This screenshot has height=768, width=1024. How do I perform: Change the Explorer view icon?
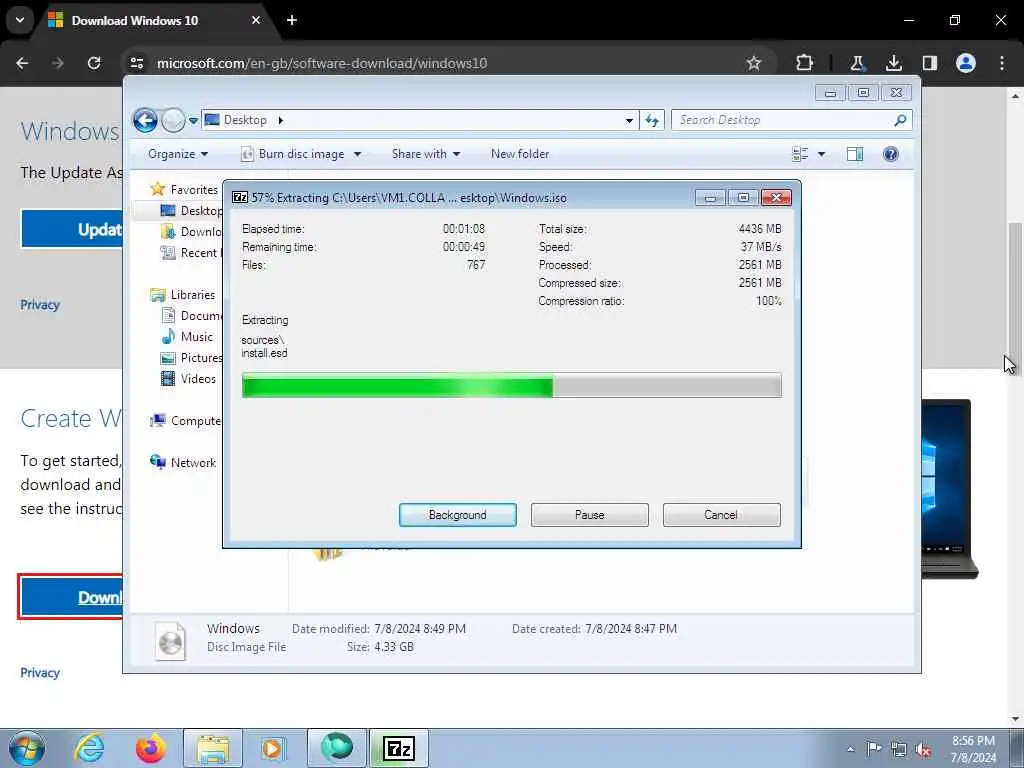click(x=800, y=154)
